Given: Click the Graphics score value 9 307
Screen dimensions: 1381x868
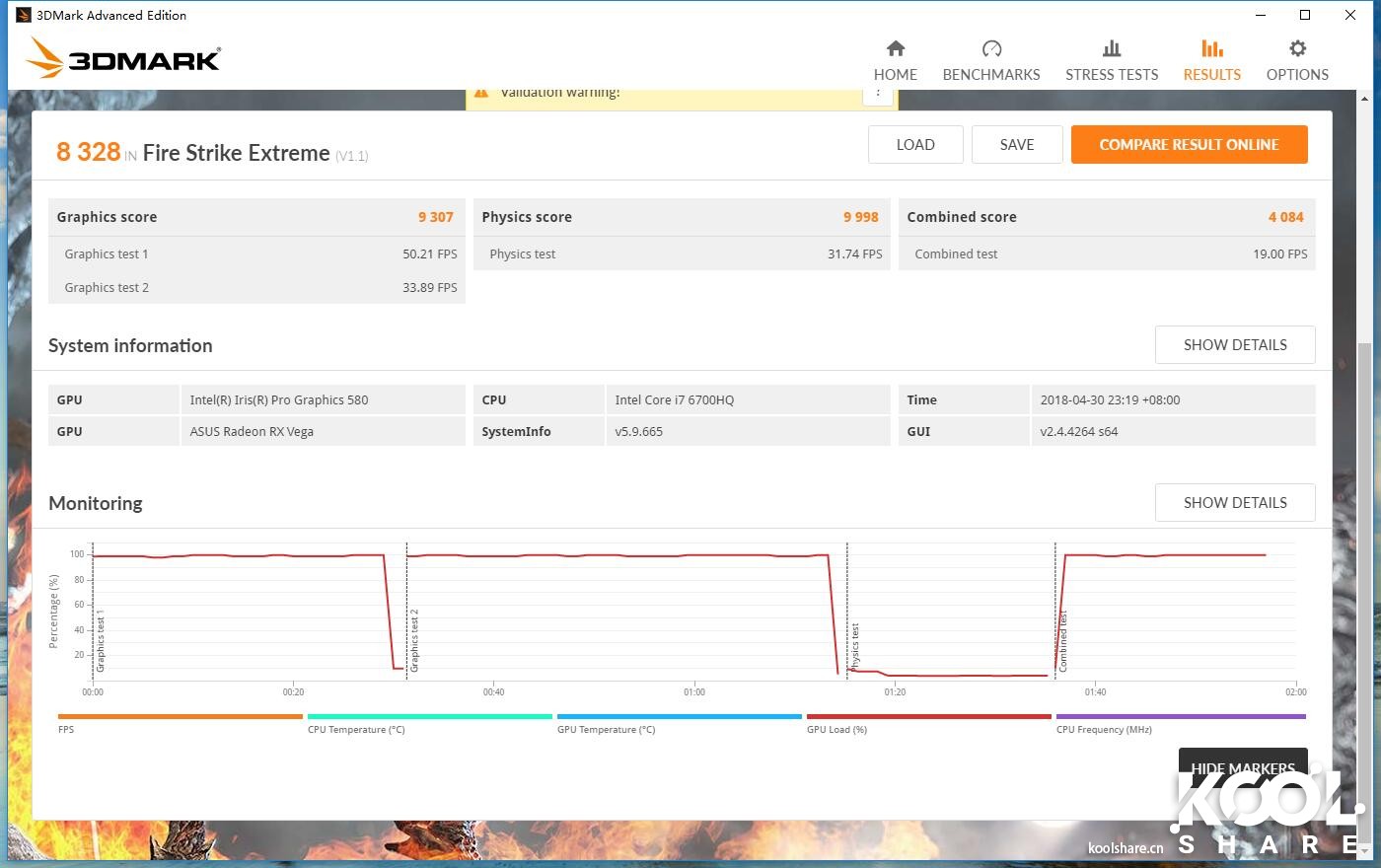Looking at the screenshot, I should pos(435,217).
